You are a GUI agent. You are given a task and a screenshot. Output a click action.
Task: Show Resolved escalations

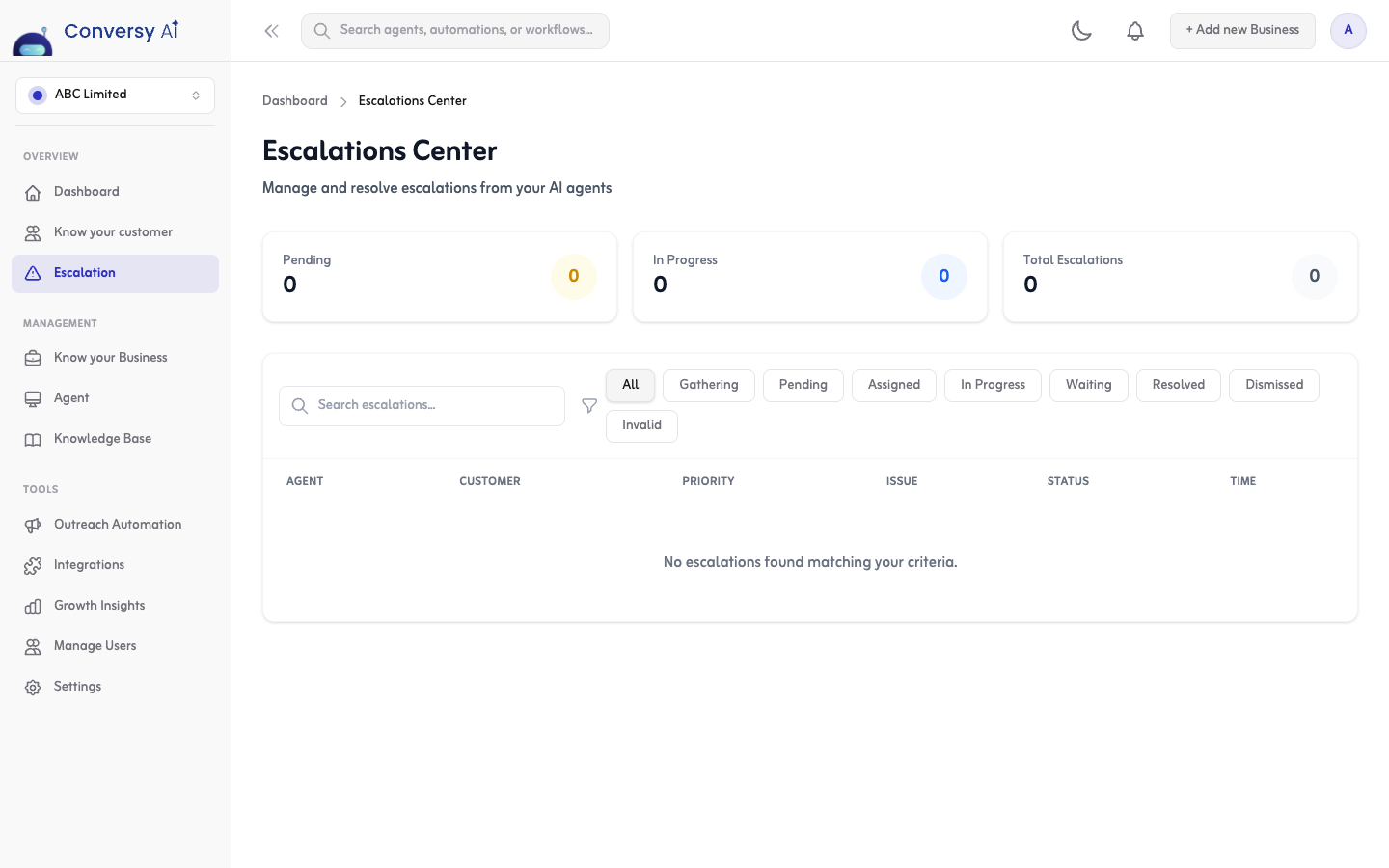coord(1179,385)
